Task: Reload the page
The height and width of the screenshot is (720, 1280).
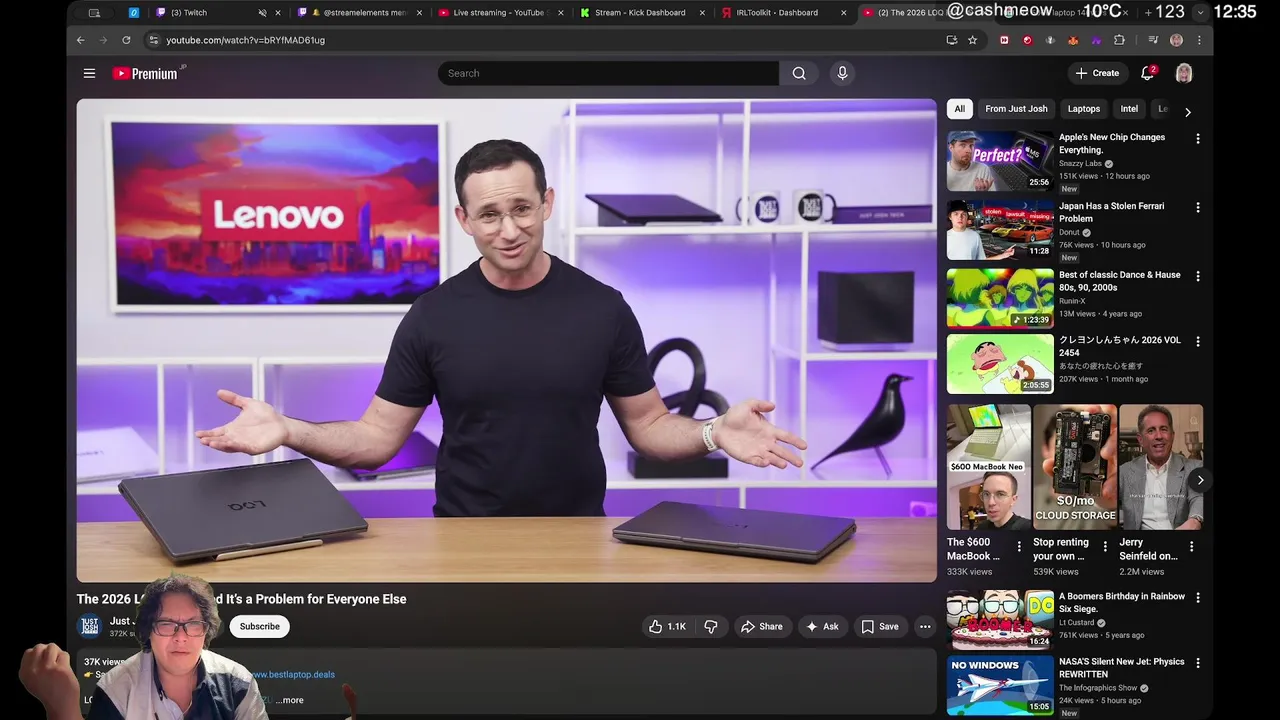Action: click(x=126, y=40)
